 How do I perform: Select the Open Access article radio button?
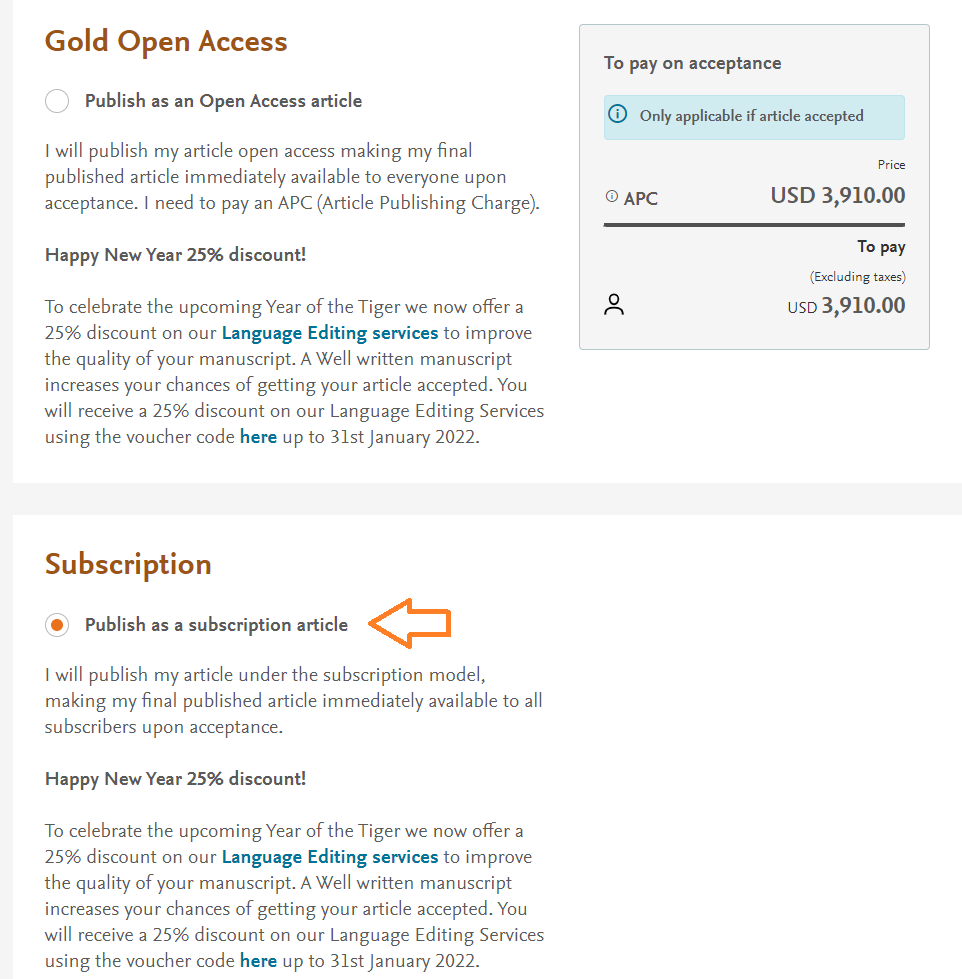pos(57,101)
